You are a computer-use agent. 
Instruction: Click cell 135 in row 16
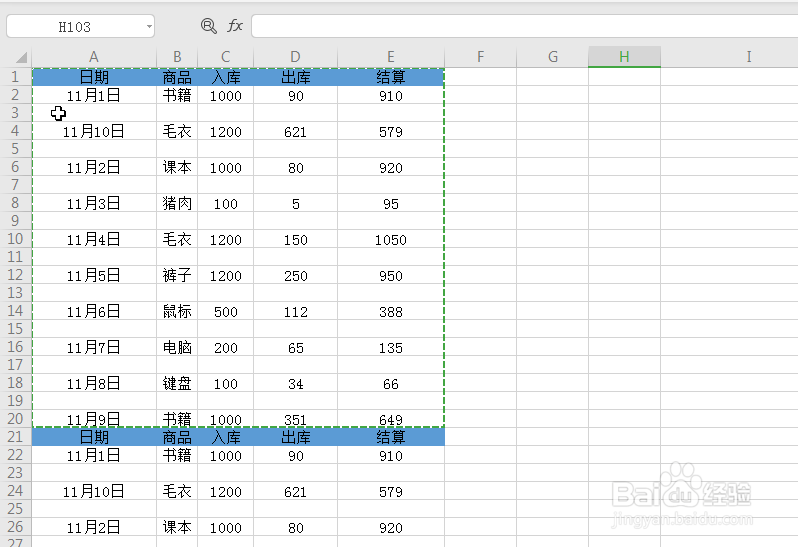click(391, 348)
